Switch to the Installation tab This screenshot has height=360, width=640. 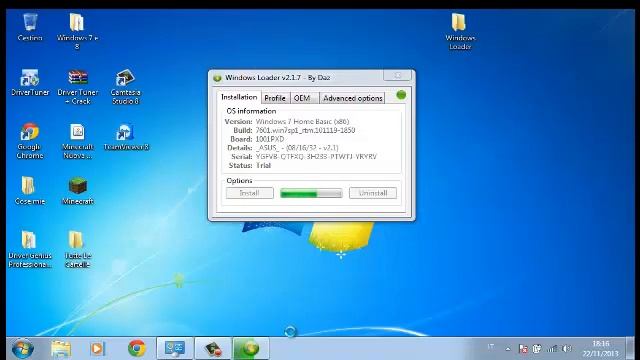tap(239, 97)
